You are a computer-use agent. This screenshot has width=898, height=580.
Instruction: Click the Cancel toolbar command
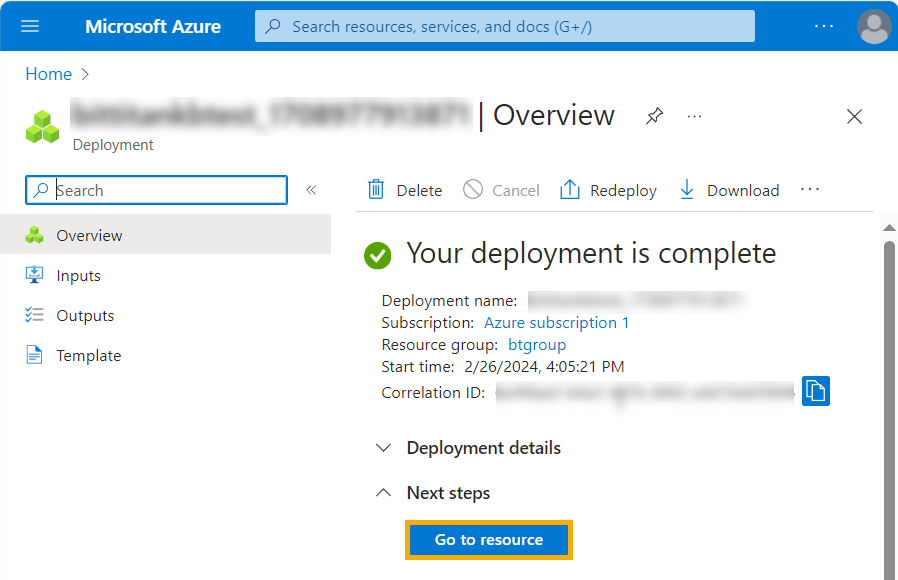click(x=501, y=190)
